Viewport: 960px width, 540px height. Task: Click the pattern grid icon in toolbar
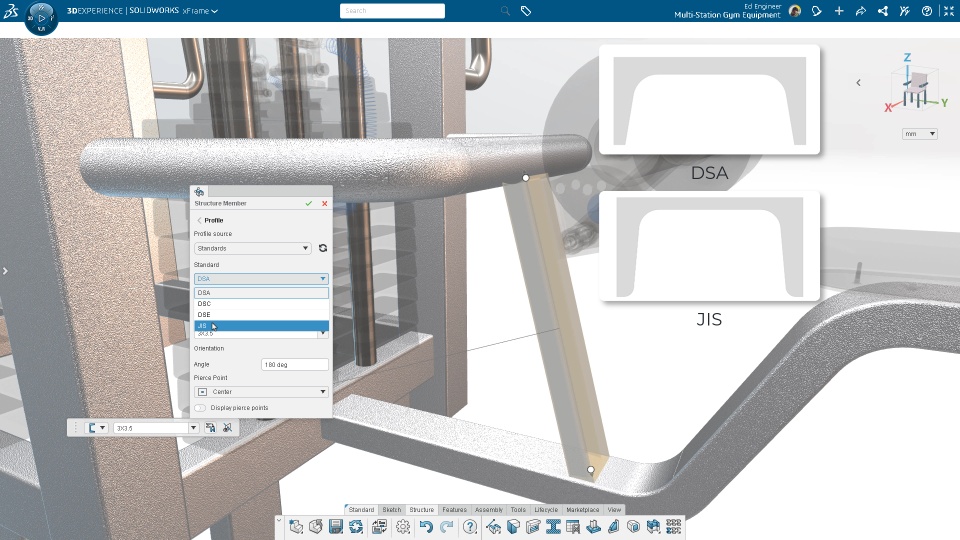click(673, 527)
